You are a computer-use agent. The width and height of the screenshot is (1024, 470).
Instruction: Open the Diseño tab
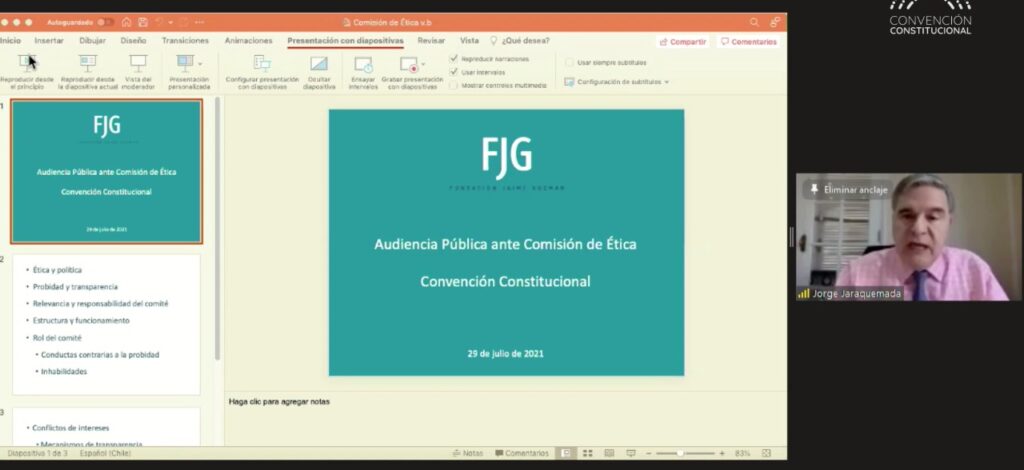[x=133, y=40]
